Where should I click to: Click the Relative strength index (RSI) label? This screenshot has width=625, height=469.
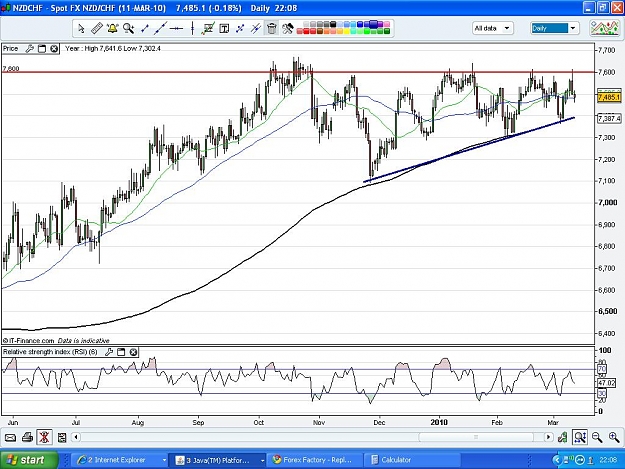50,352
